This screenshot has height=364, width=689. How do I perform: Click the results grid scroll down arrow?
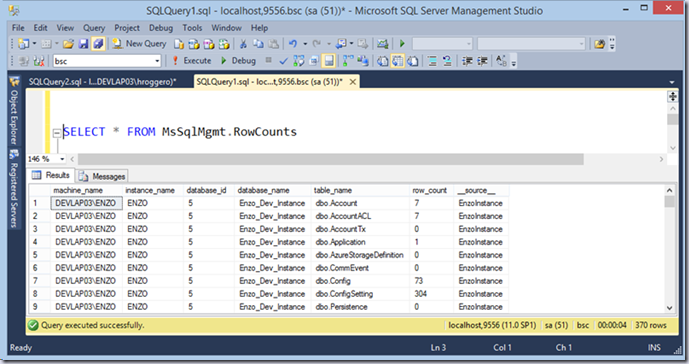click(669, 308)
